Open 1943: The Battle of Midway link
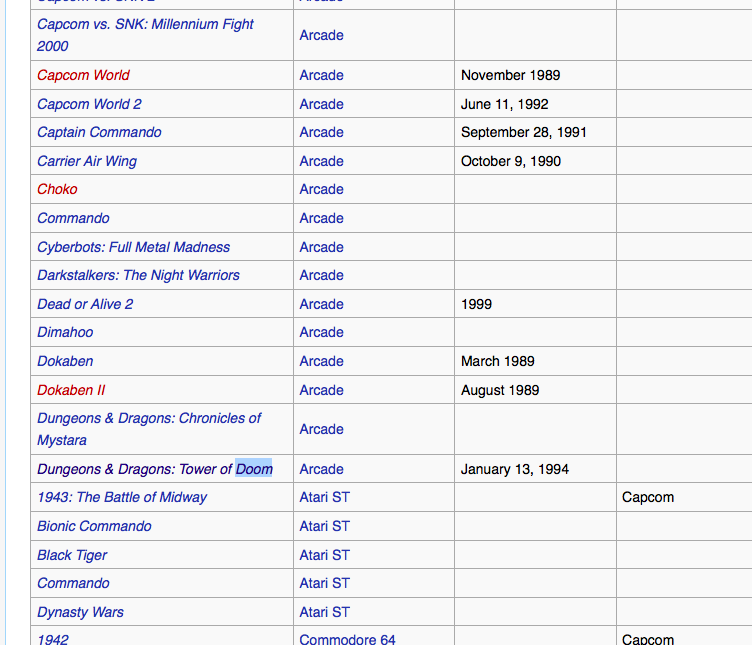Image resolution: width=752 pixels, height=645 pixels. tap(122, 497)
